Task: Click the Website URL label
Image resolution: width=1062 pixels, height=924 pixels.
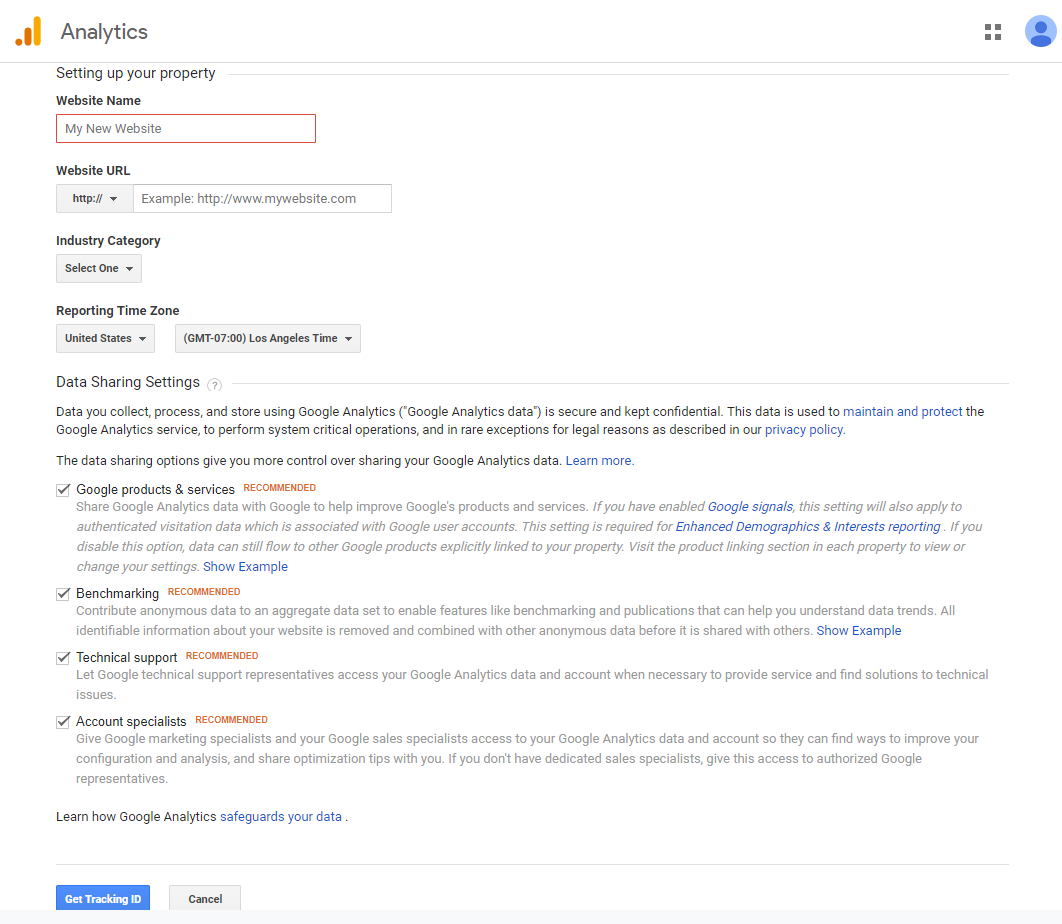Action: [93, 171]
